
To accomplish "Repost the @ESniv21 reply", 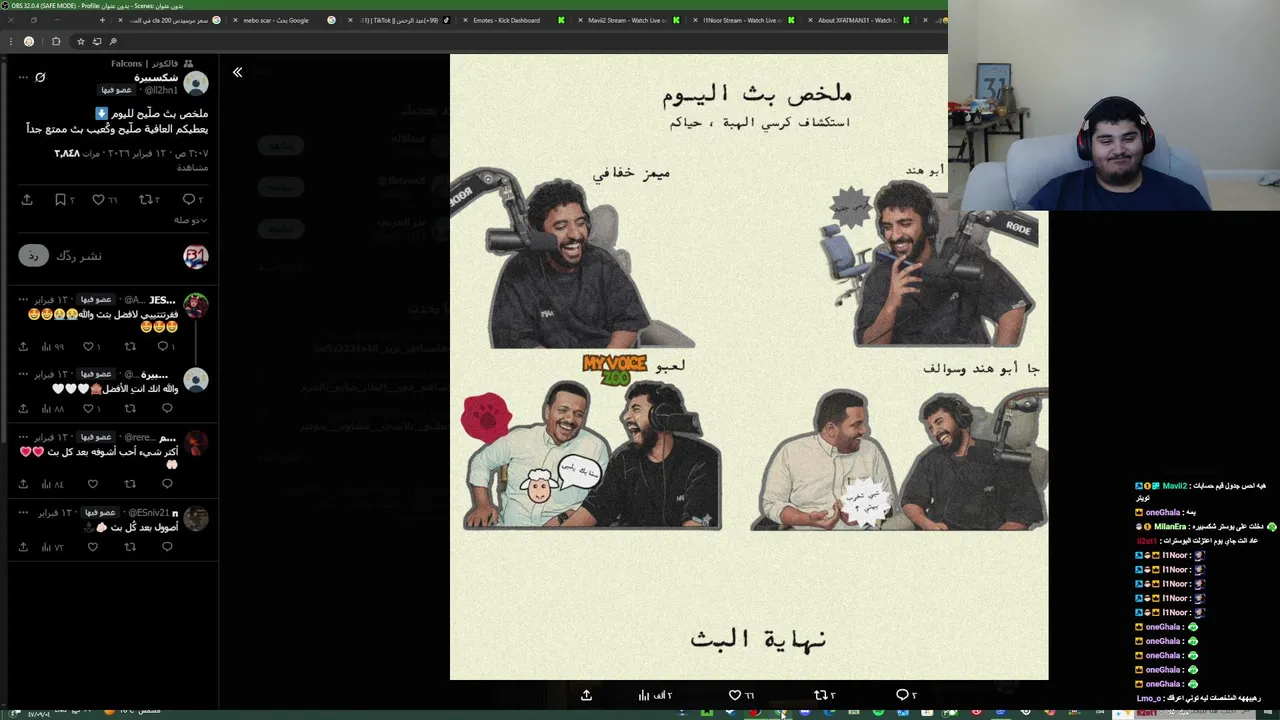I will pyautogui.click(x=130, y=547).
